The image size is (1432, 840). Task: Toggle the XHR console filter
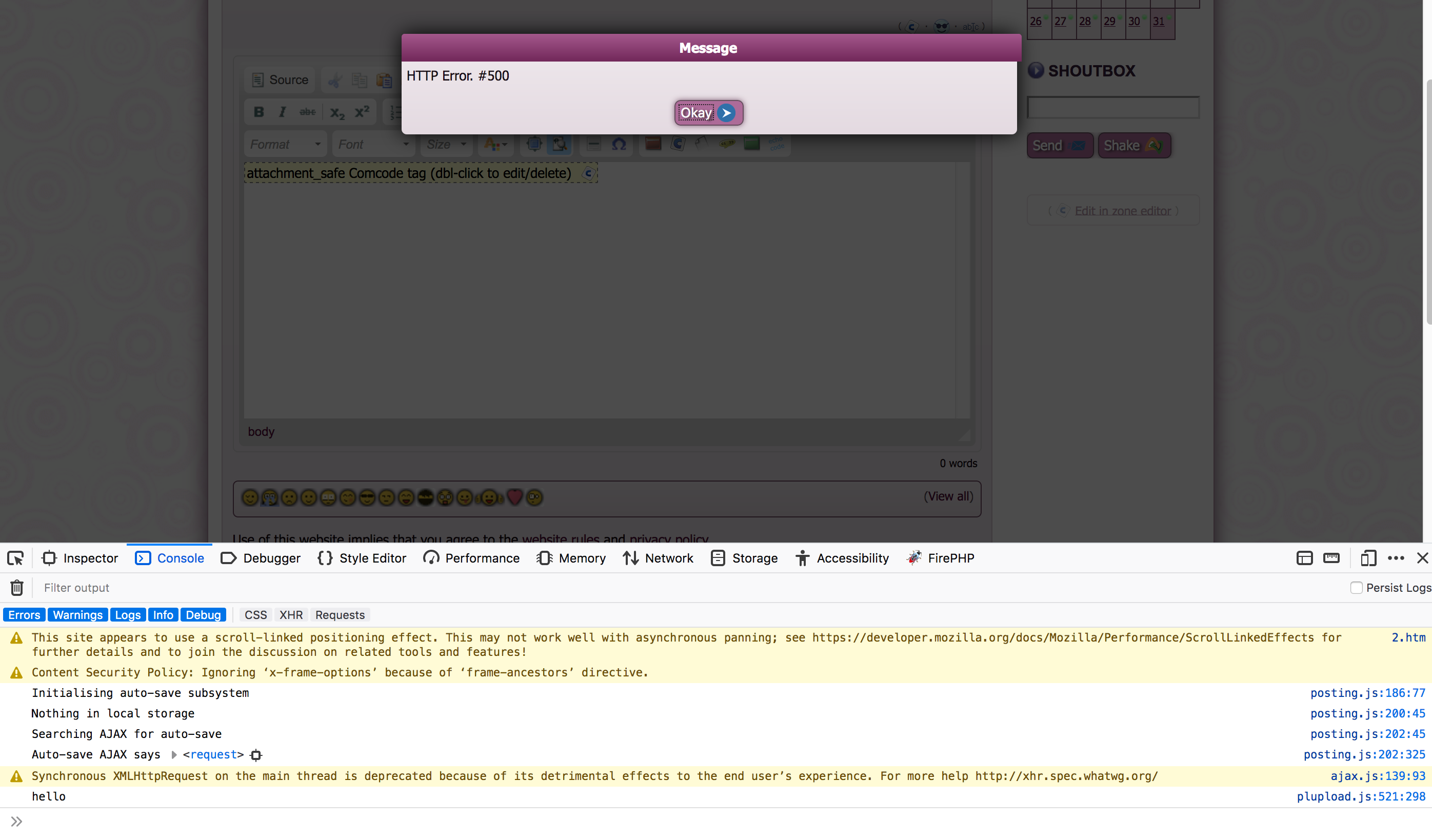(x=291, y=615)
